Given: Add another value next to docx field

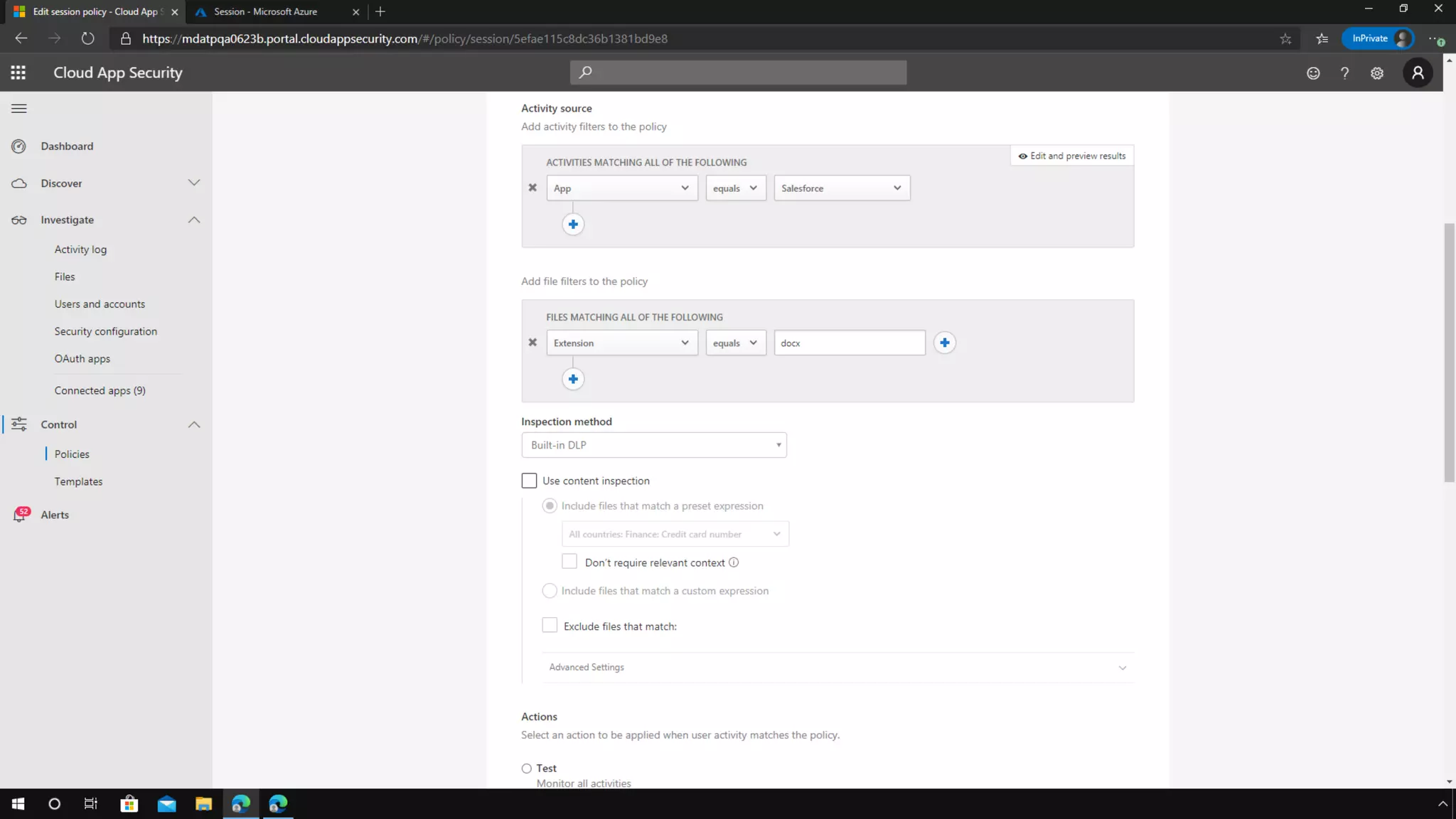Looking at the screenshot, I should coord(944,343).
